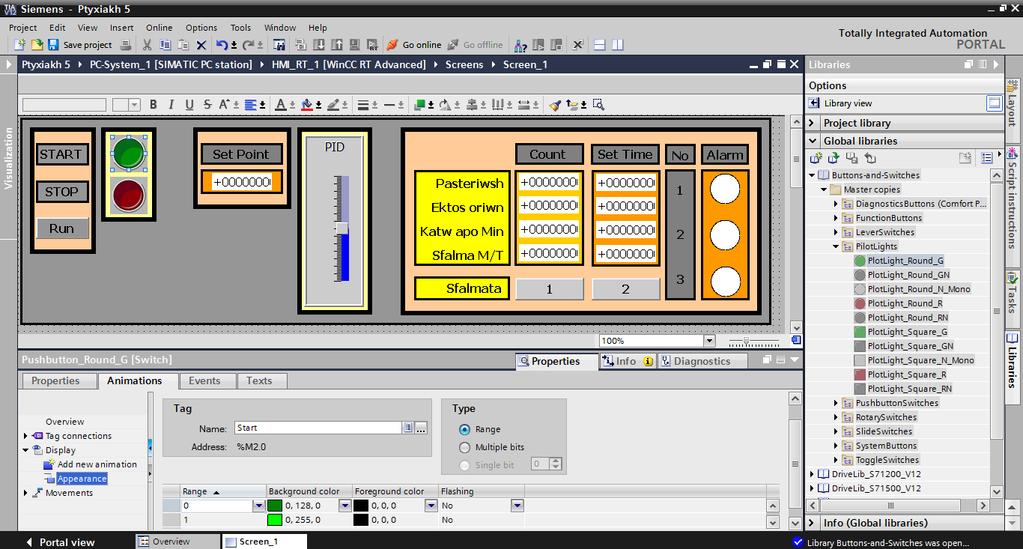Open the Online menu
The width and height of the screenshot is (1023, 549).
[159, 27]
